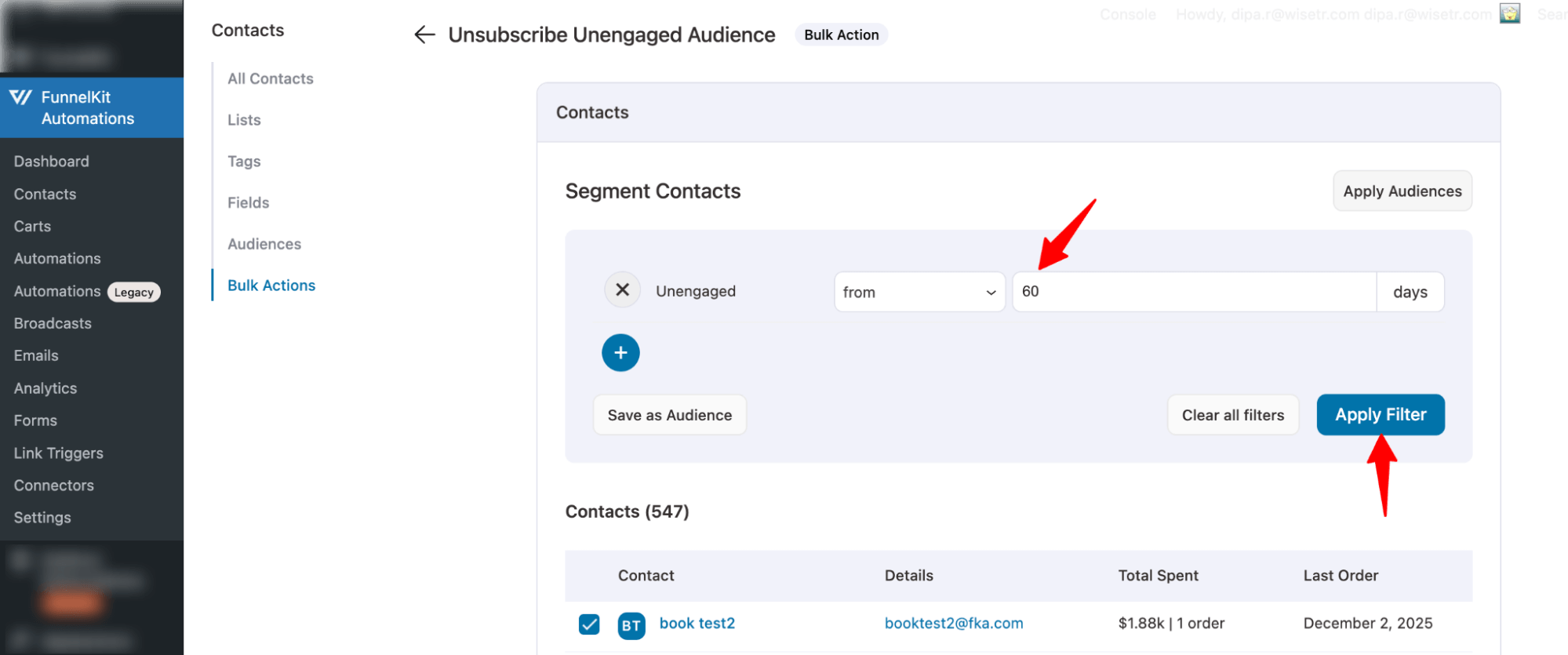Click the Unengaged filter label
The width and height of the screenshot is (1568, 655).
tap(696, 291)
